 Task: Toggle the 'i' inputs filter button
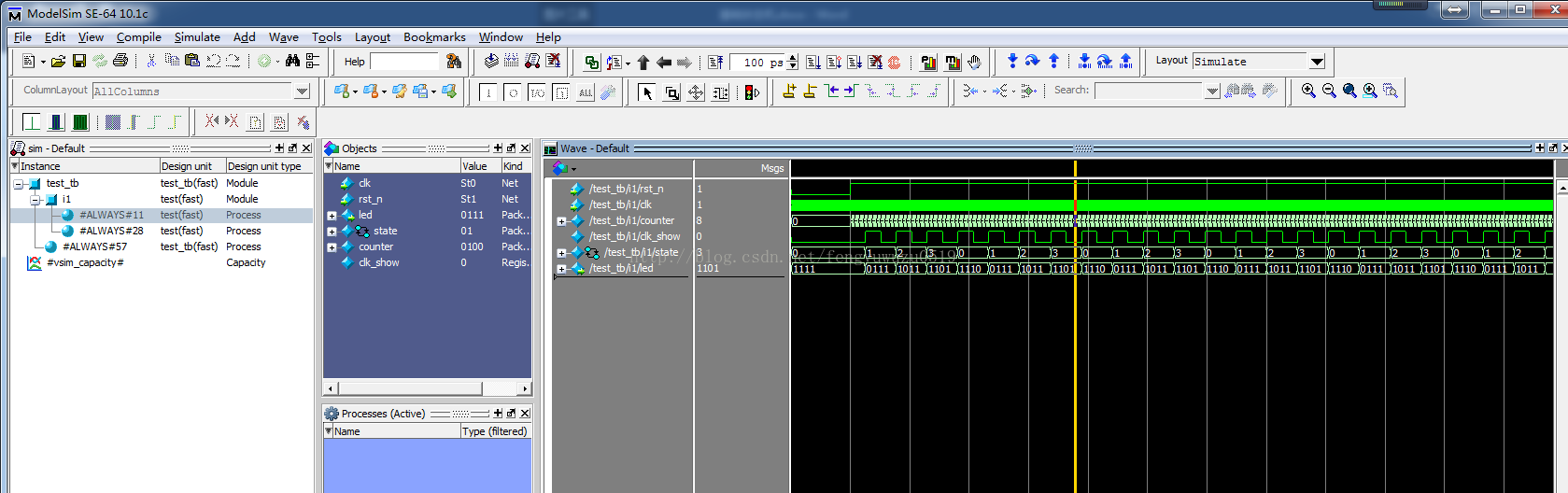click(488, 92)
